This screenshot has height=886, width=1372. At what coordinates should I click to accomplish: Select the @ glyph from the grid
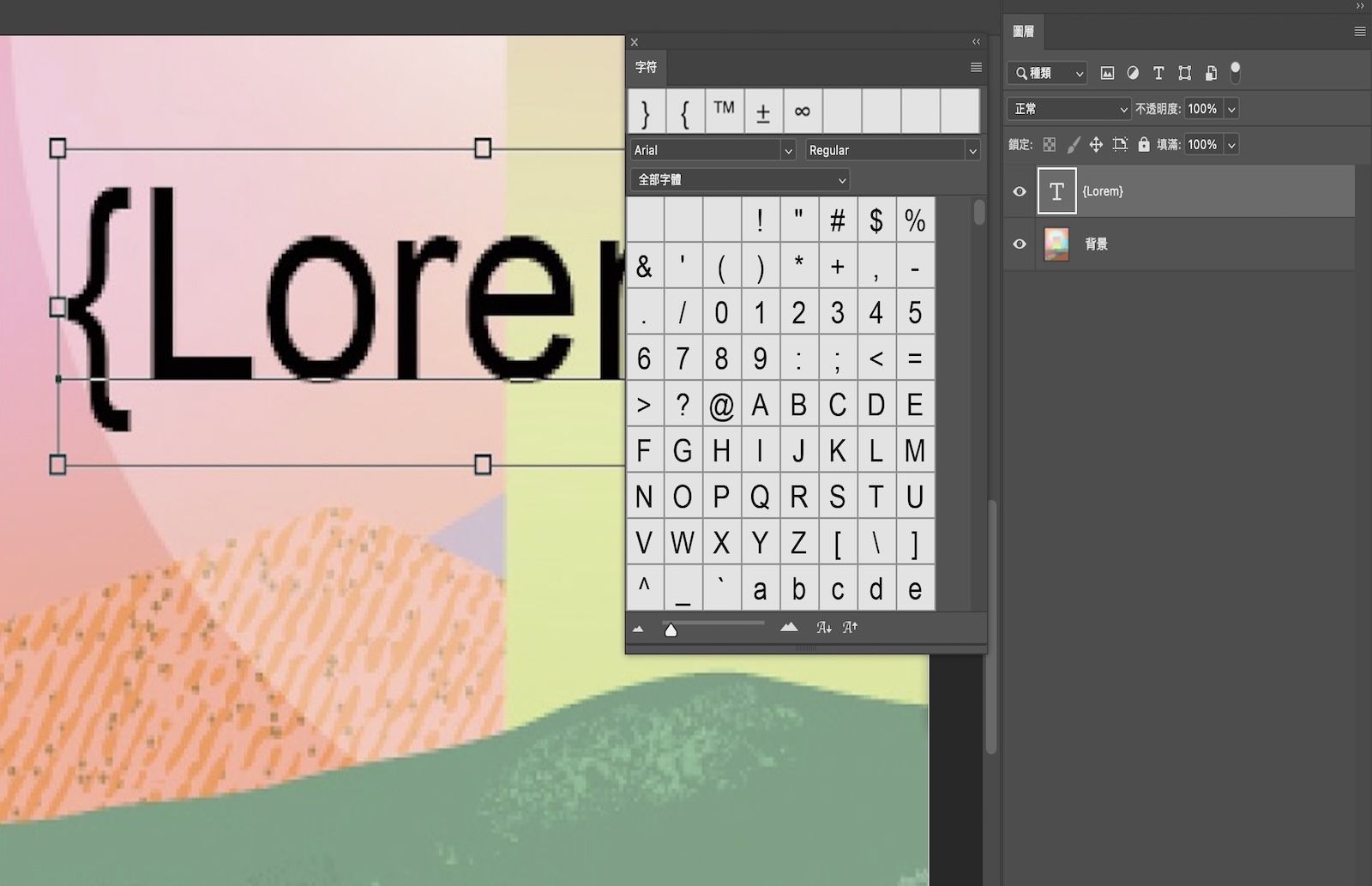click(x=721, y=404)
